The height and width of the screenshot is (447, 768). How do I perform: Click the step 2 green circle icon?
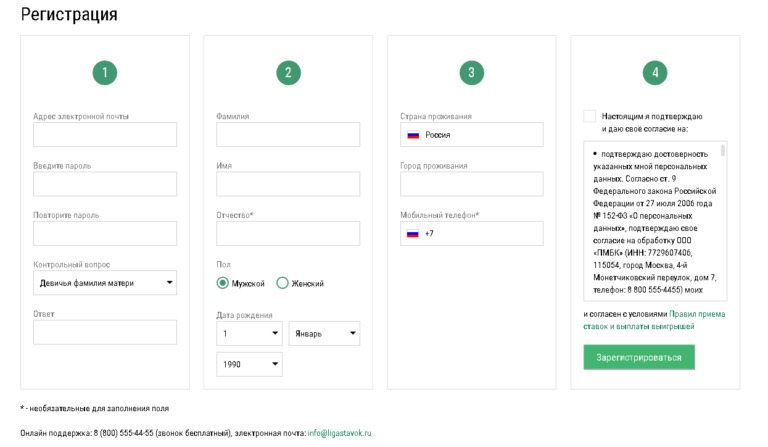click(288, 72)
